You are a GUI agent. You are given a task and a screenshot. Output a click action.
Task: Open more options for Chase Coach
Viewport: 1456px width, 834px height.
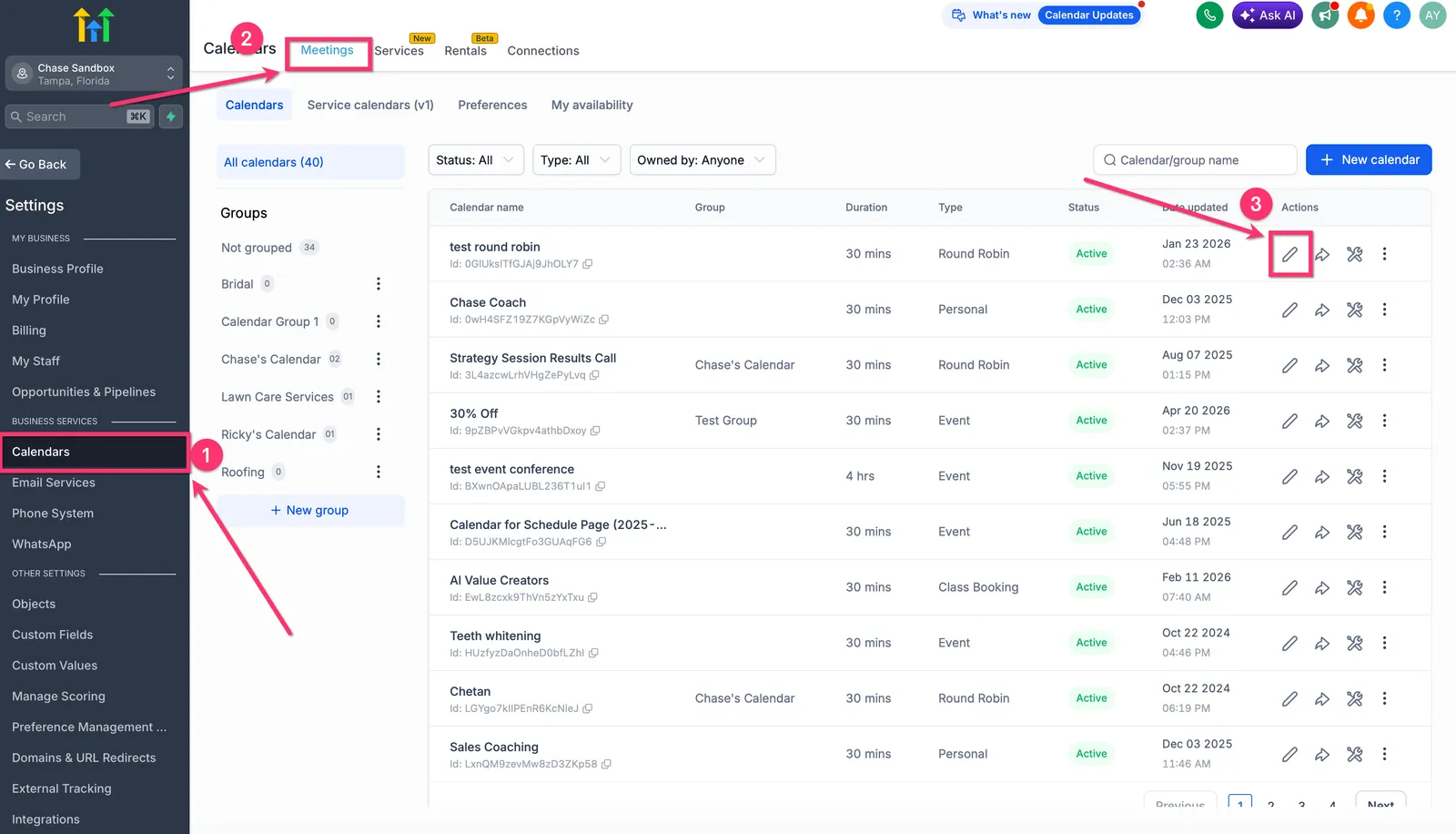[x=1384, y=310]
